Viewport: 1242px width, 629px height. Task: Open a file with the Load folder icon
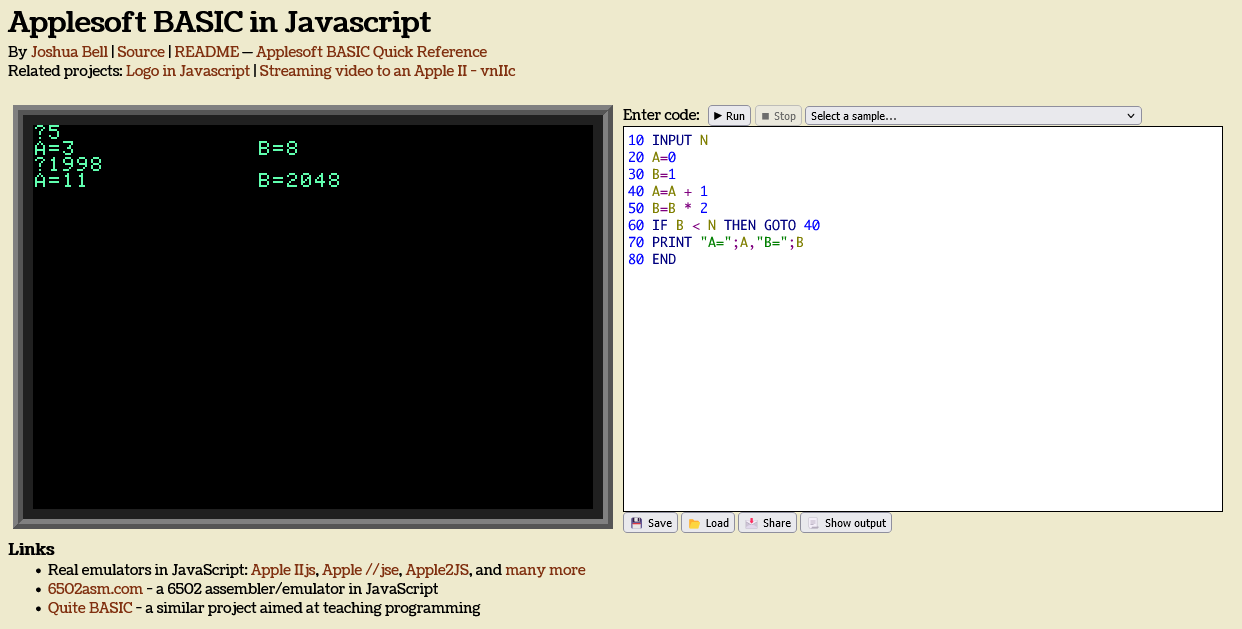click(693, 522)
